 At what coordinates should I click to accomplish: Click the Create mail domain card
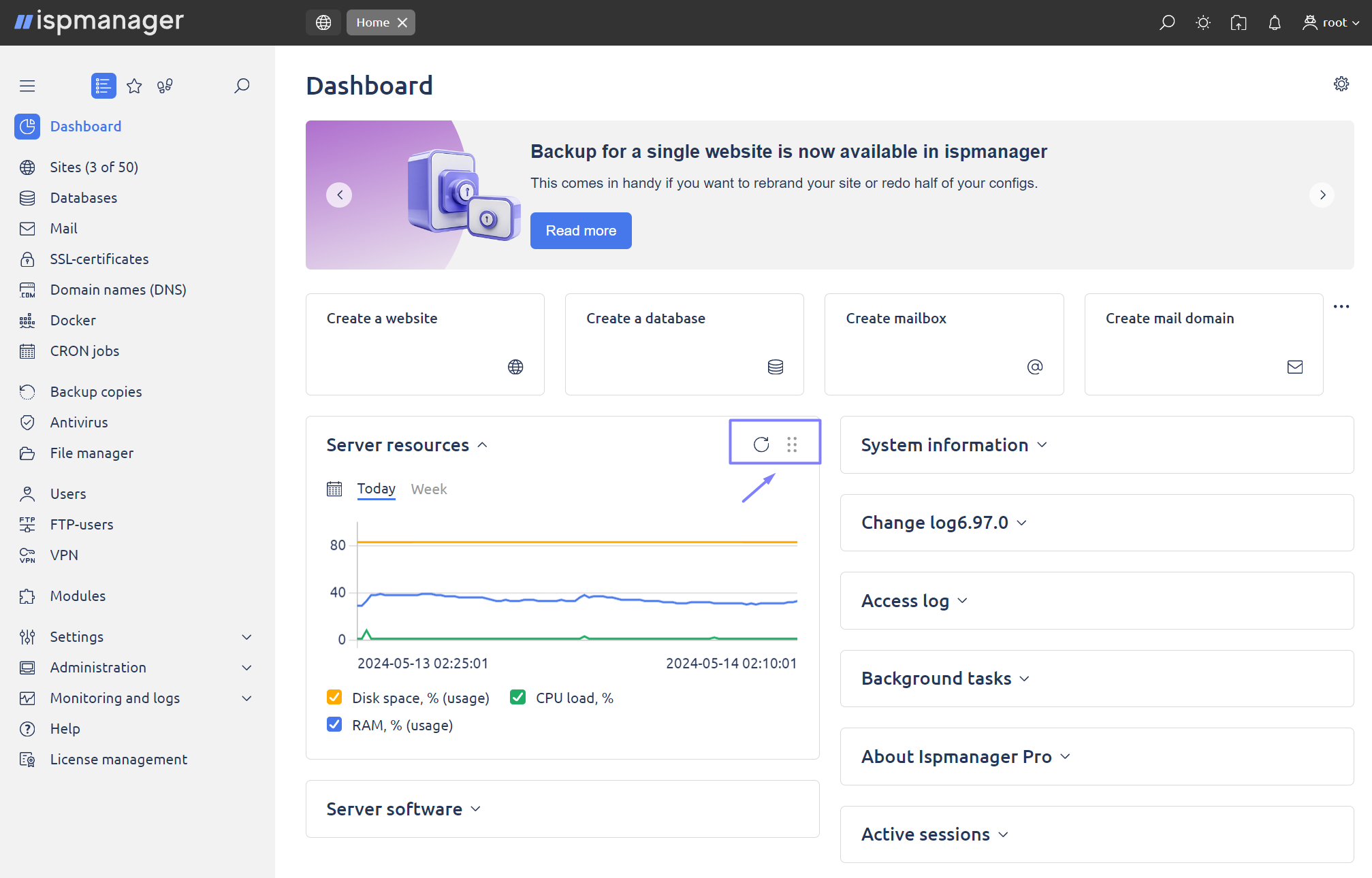coord(1204,344)
